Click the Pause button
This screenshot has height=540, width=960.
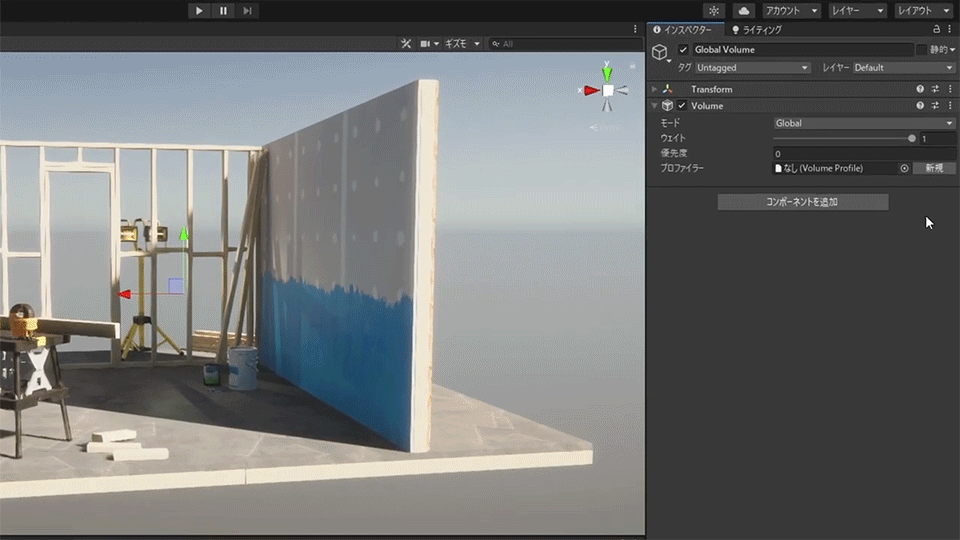point(223,10)
